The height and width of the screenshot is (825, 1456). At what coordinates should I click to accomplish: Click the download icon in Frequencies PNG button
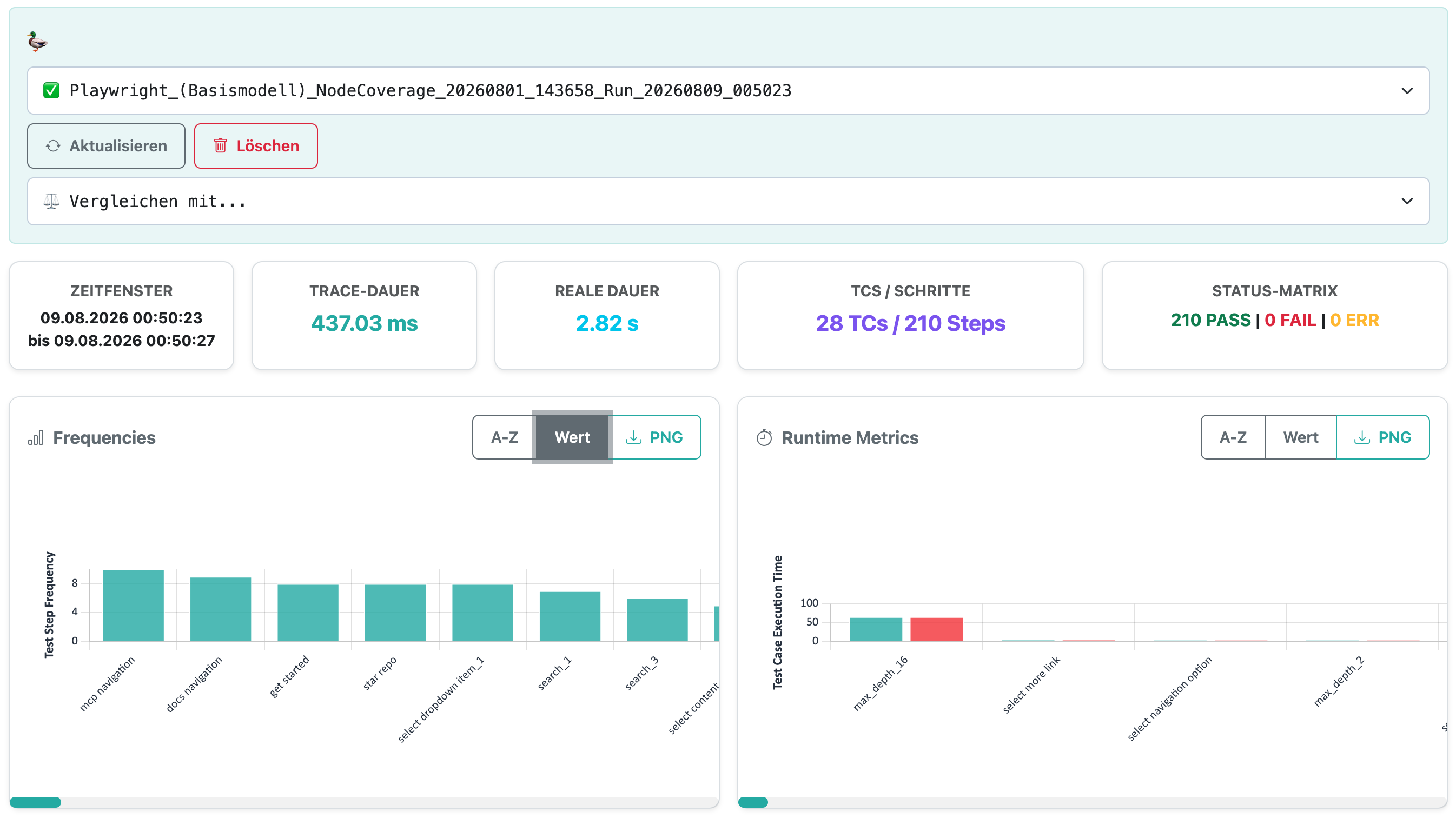tap(633, 437)
